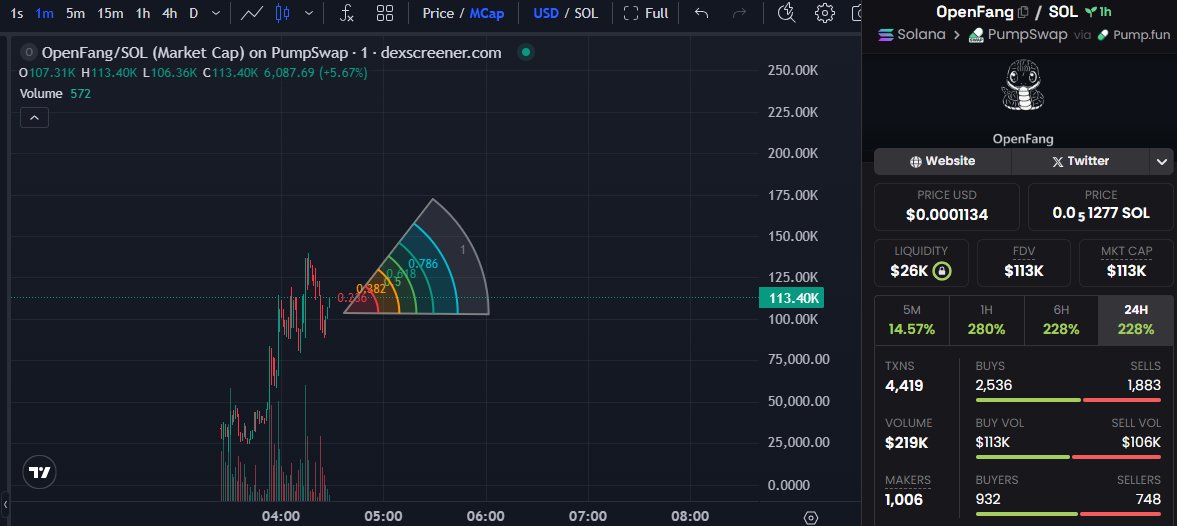
Task: Click the TXNS 4,419 value
Action: point(904,386)
